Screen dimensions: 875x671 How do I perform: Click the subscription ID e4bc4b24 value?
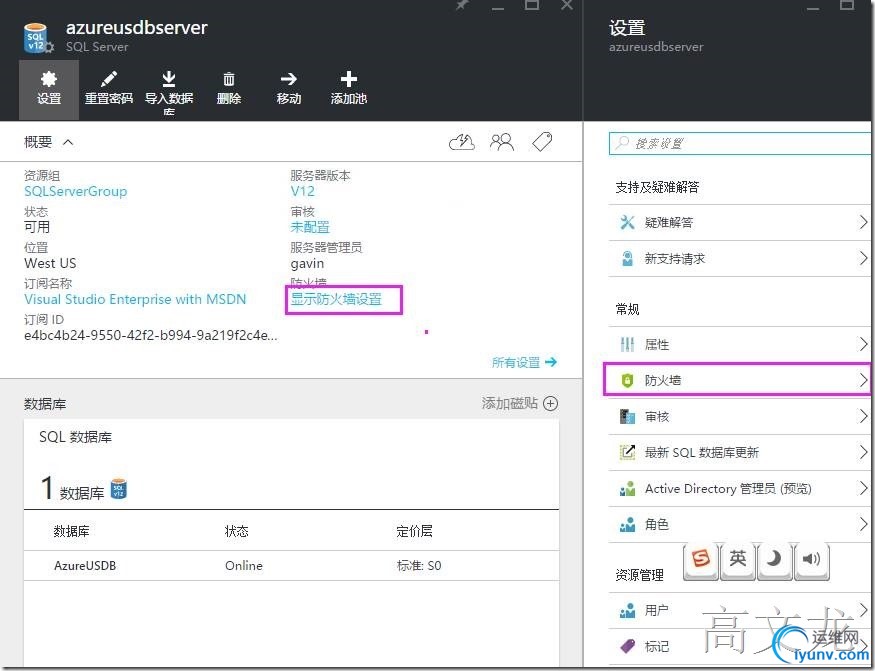[151, 336]
